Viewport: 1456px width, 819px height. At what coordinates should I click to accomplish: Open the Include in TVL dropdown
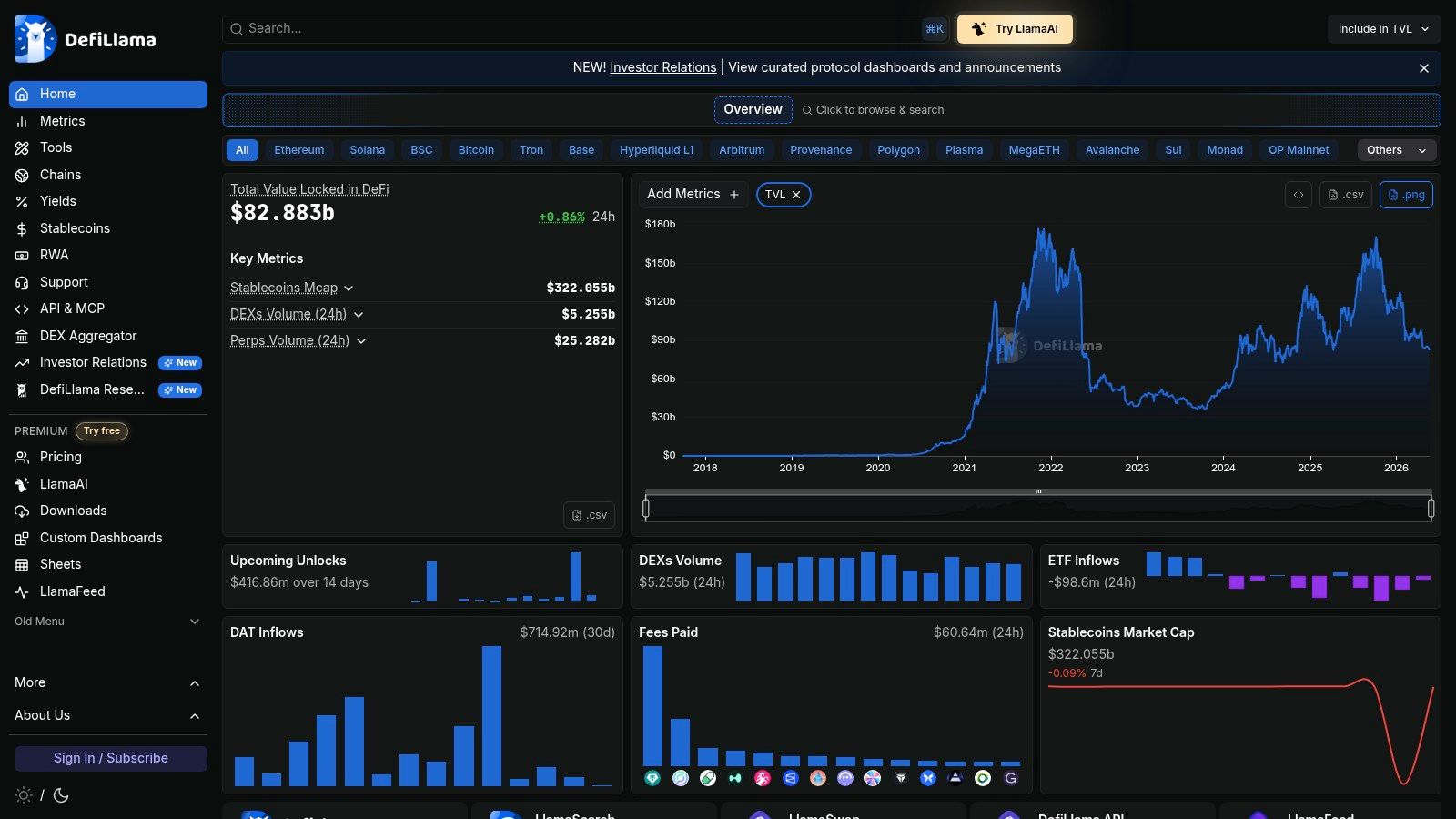pos(1384,29)
